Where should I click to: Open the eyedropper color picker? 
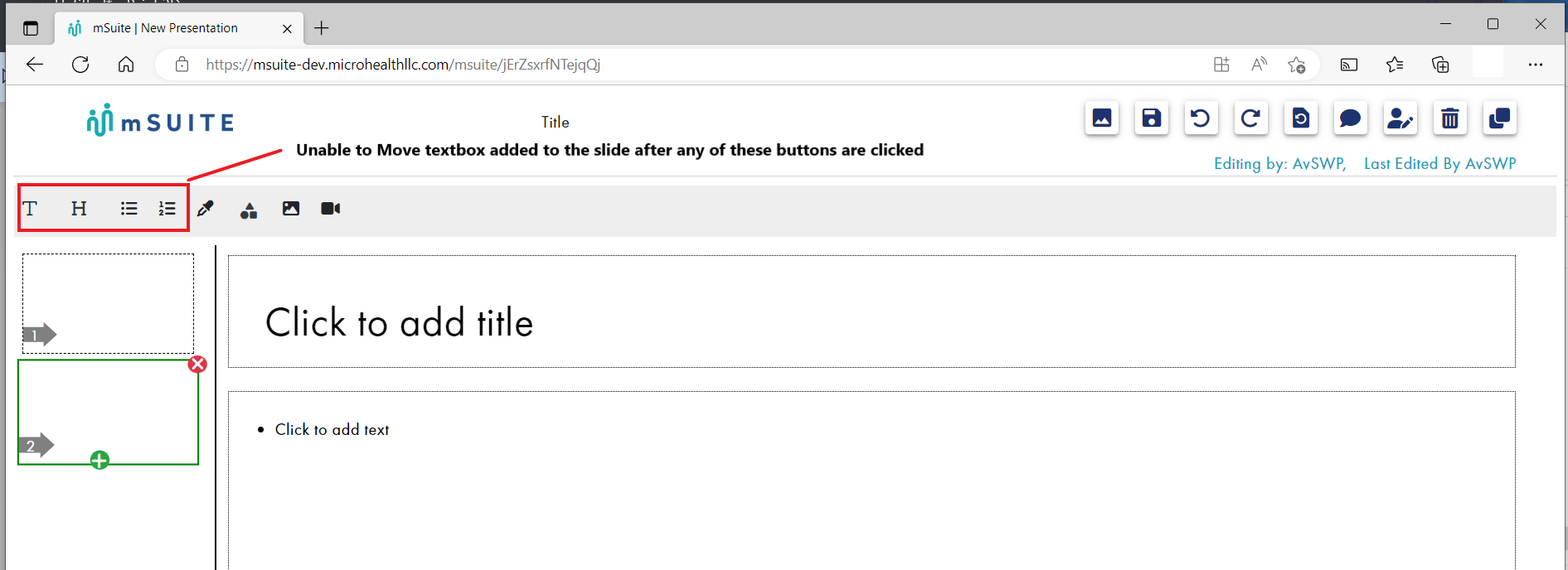coord(206,209)
